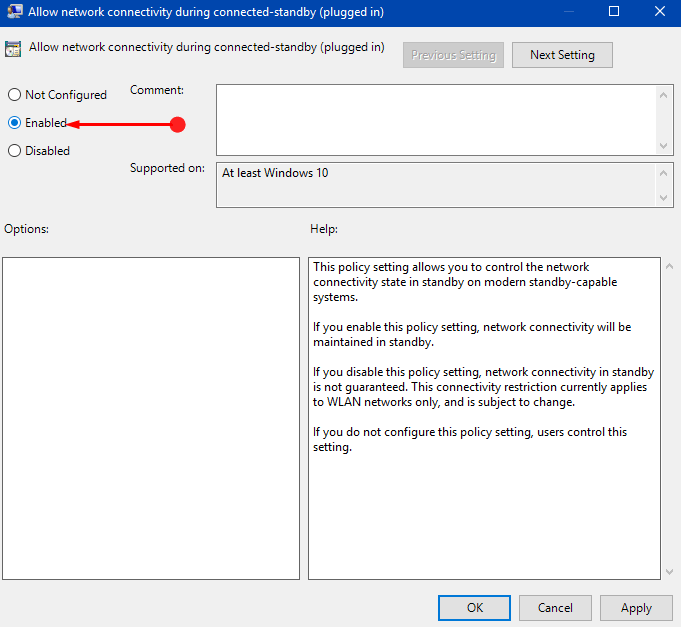
Task: Click the policy setting icon beside the heading
Action: coord(13,49)
